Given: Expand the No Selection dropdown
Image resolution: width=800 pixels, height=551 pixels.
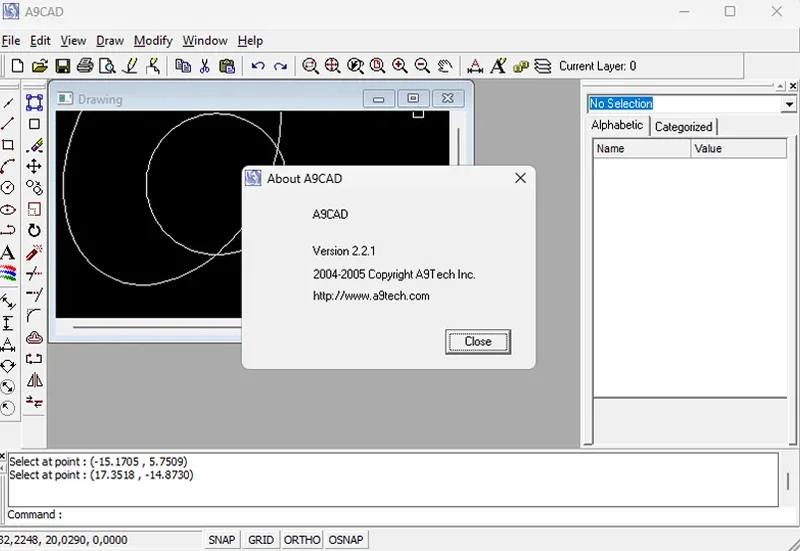Looking at the screenshot, I should 789,104.
